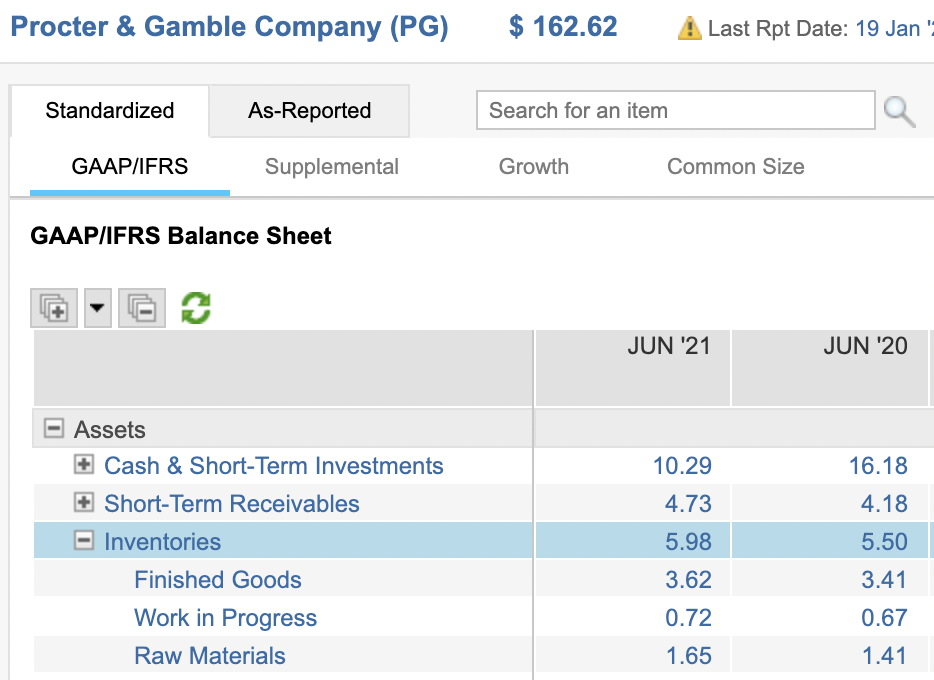The image size is (934, 680).
Task: Expand the Short-Term Receivables row
Action: coord(84,503)
